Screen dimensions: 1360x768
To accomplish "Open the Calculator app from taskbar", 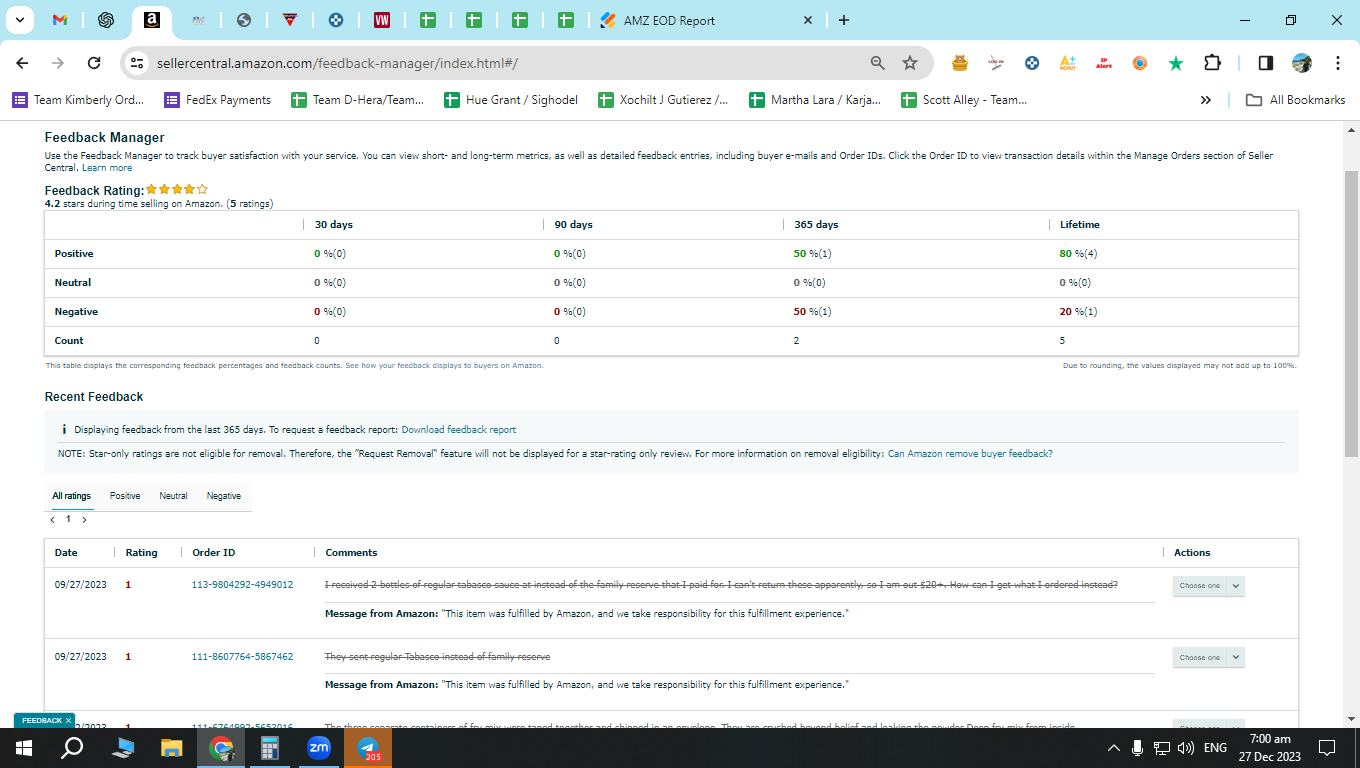I will (270, 748).
